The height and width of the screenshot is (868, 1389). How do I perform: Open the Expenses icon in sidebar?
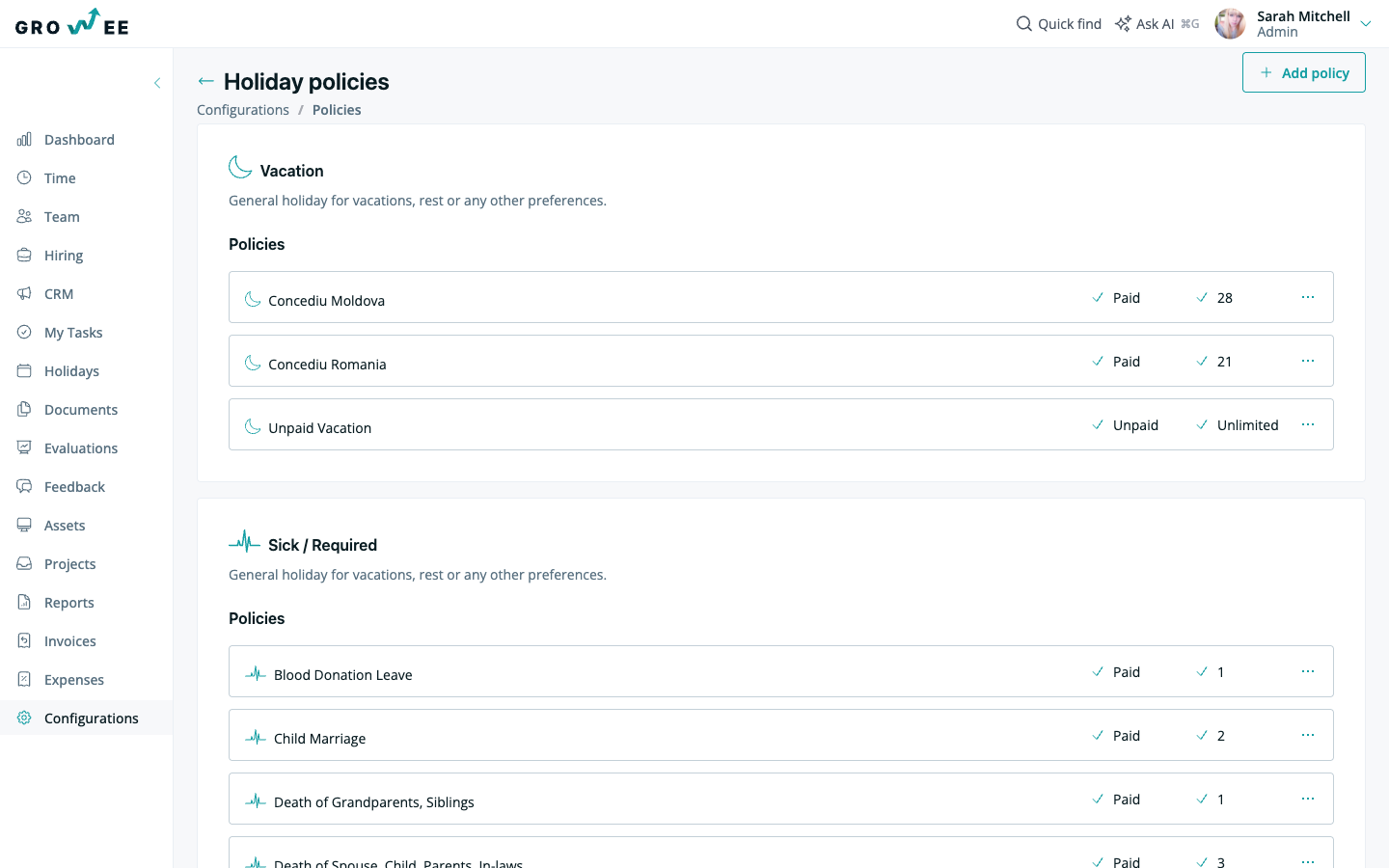[x=24, y=679]
